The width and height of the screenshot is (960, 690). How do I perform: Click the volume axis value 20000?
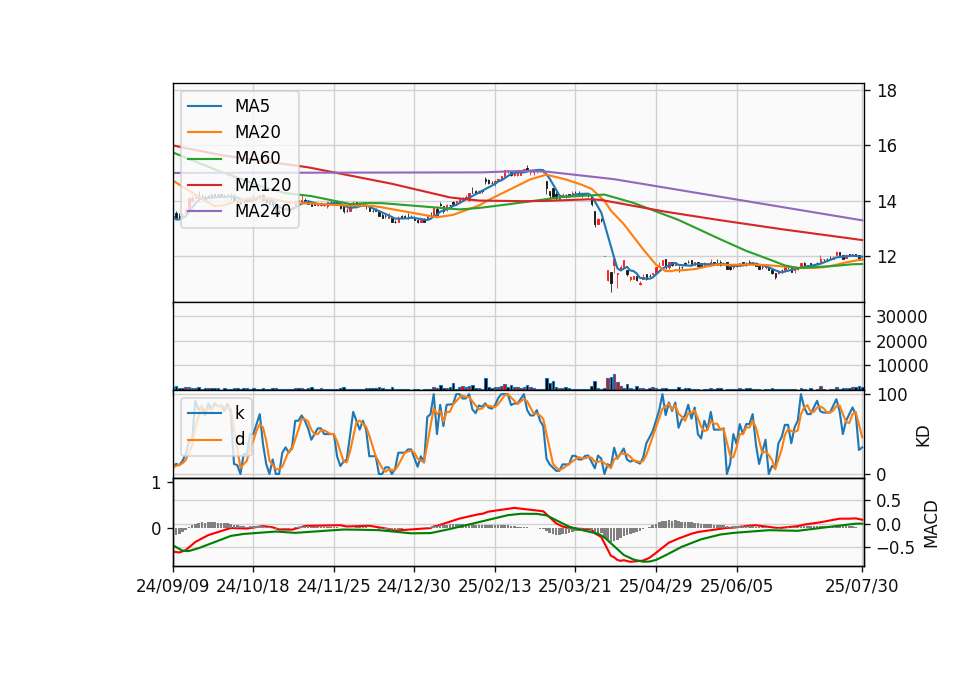coord(902,342)
